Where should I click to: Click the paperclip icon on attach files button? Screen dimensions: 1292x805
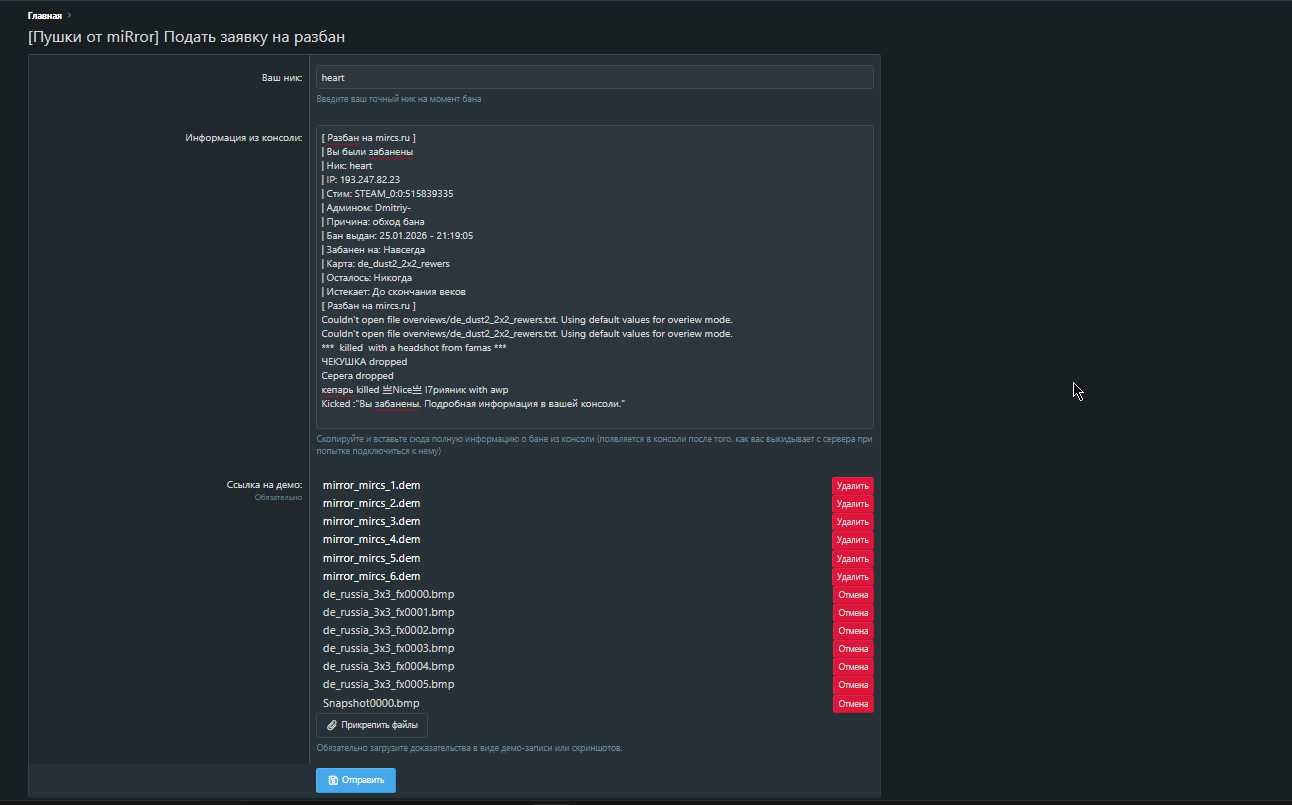point(332,725)
